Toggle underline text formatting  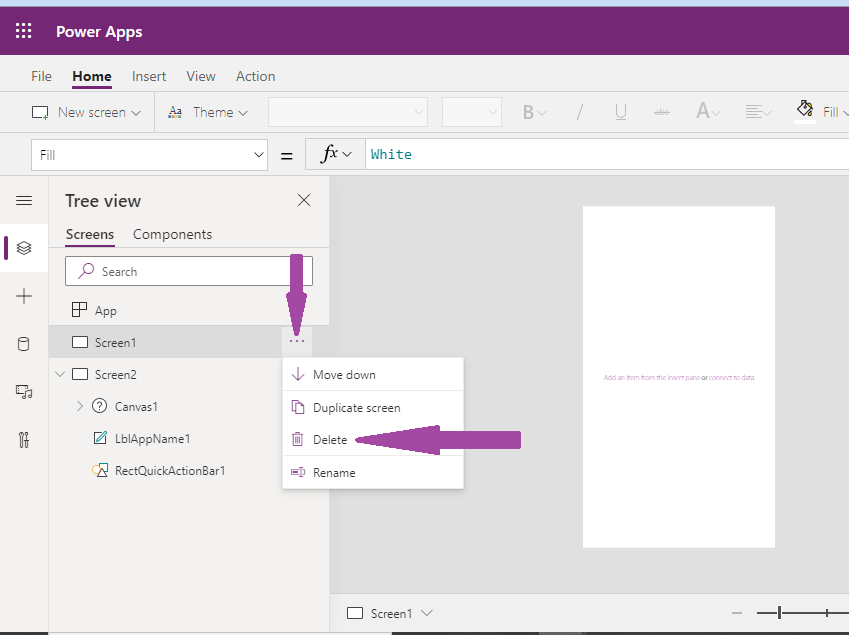620,111
